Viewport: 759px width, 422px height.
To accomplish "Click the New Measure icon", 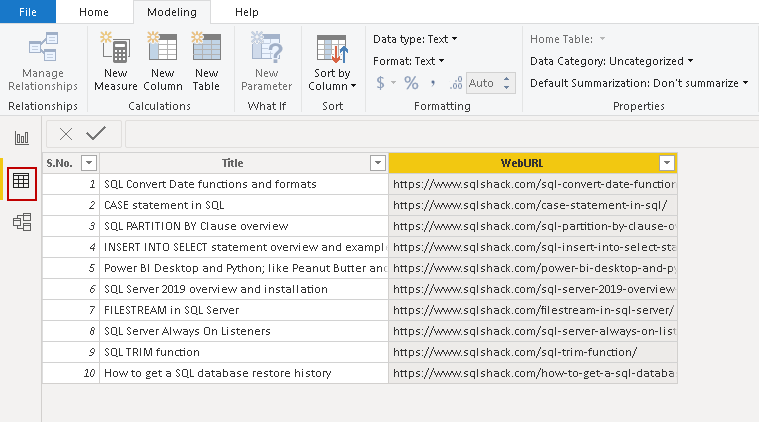I will coord(115,48).
